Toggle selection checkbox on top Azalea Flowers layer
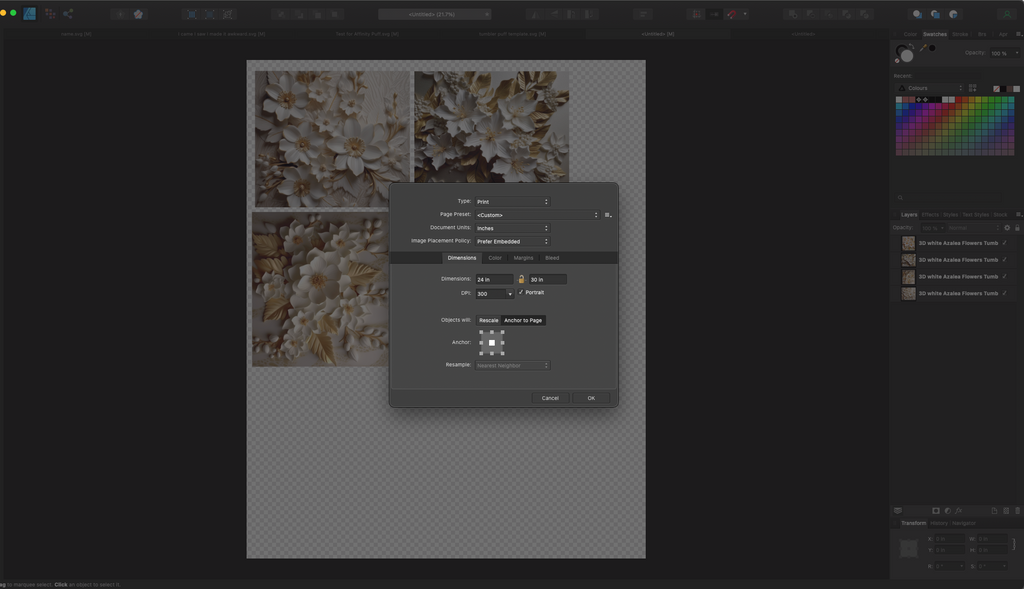This screenshot has width=1024, height=589. (x=1004, y=243)
